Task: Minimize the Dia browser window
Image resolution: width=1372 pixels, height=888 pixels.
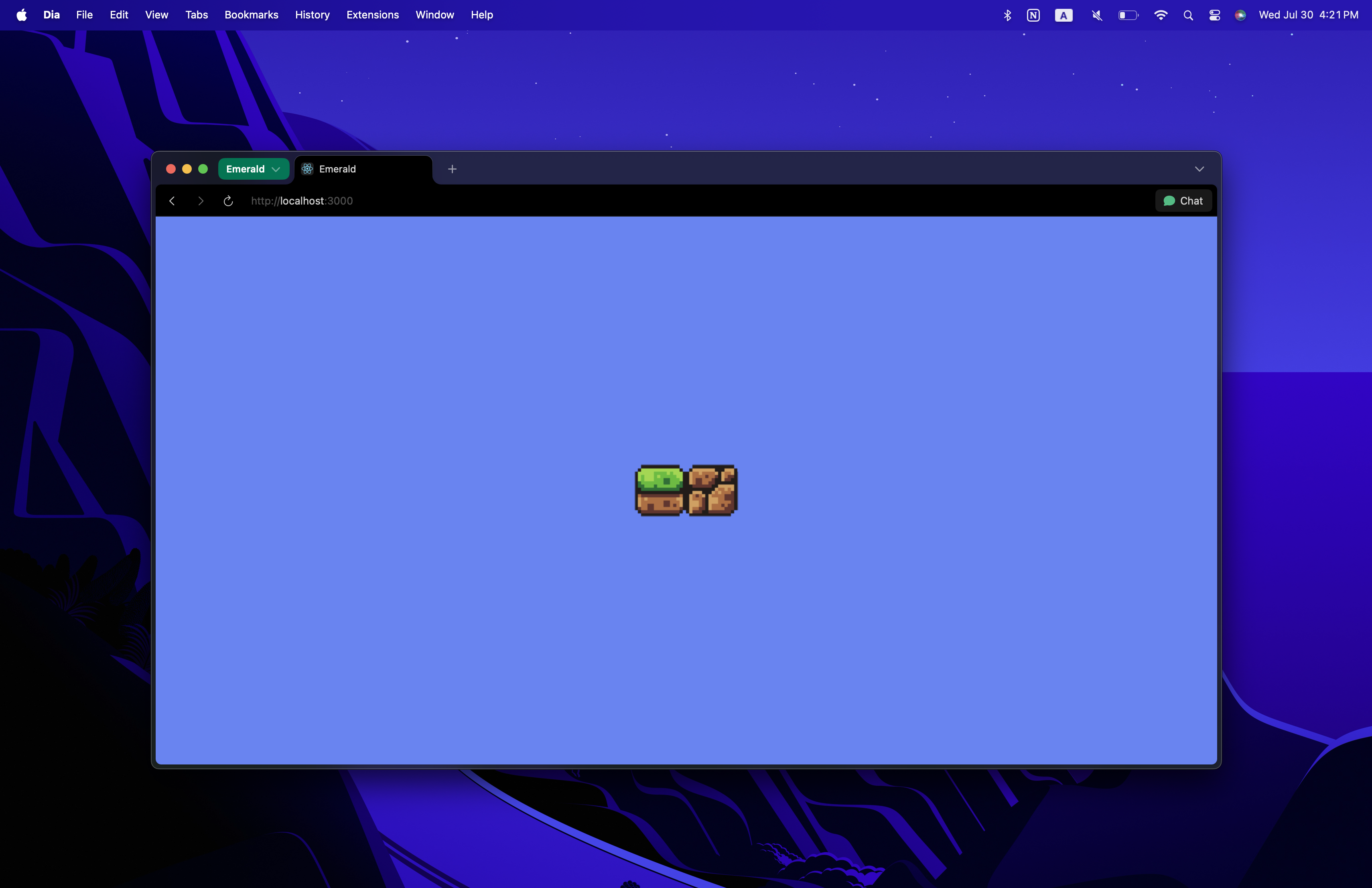Action: click(187, 169)
